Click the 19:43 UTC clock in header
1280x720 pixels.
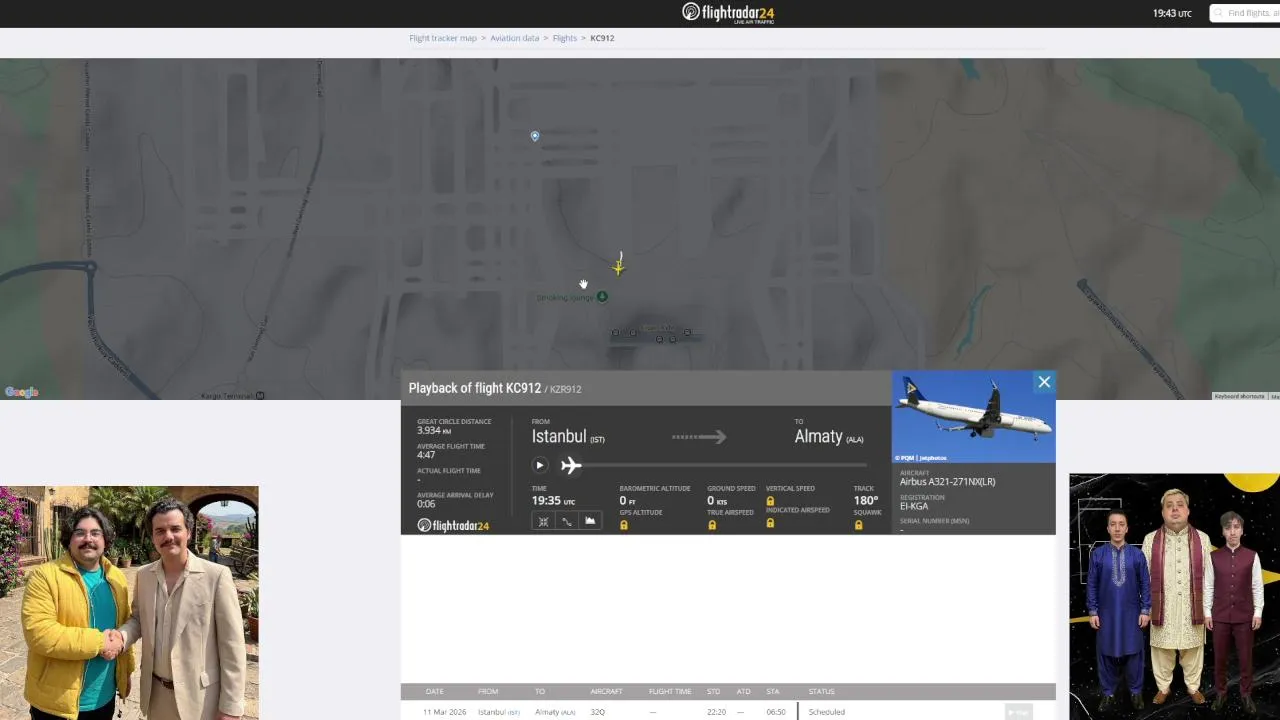(1172, 13)
